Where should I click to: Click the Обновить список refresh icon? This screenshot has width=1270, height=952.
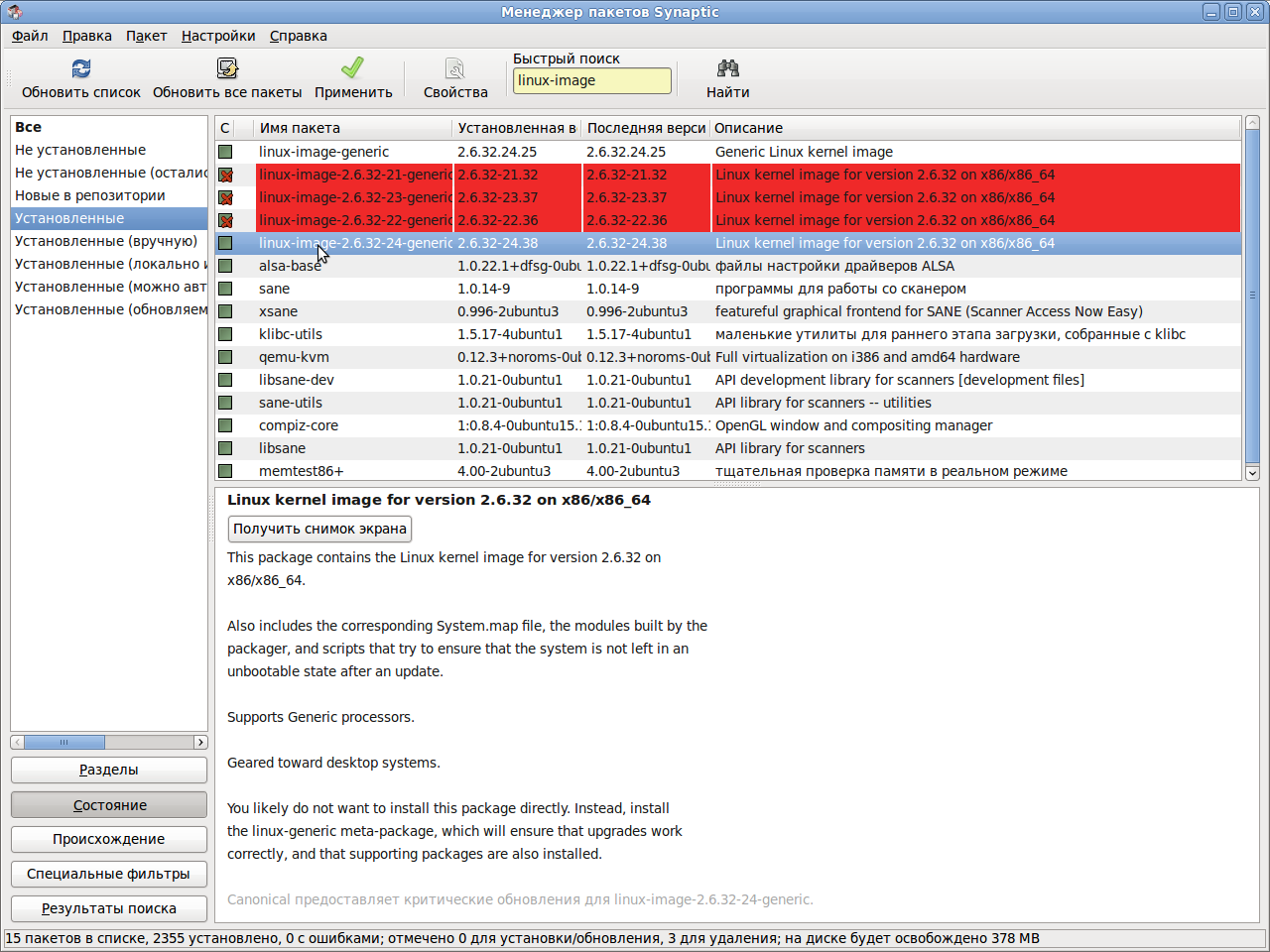pos(81,68)
